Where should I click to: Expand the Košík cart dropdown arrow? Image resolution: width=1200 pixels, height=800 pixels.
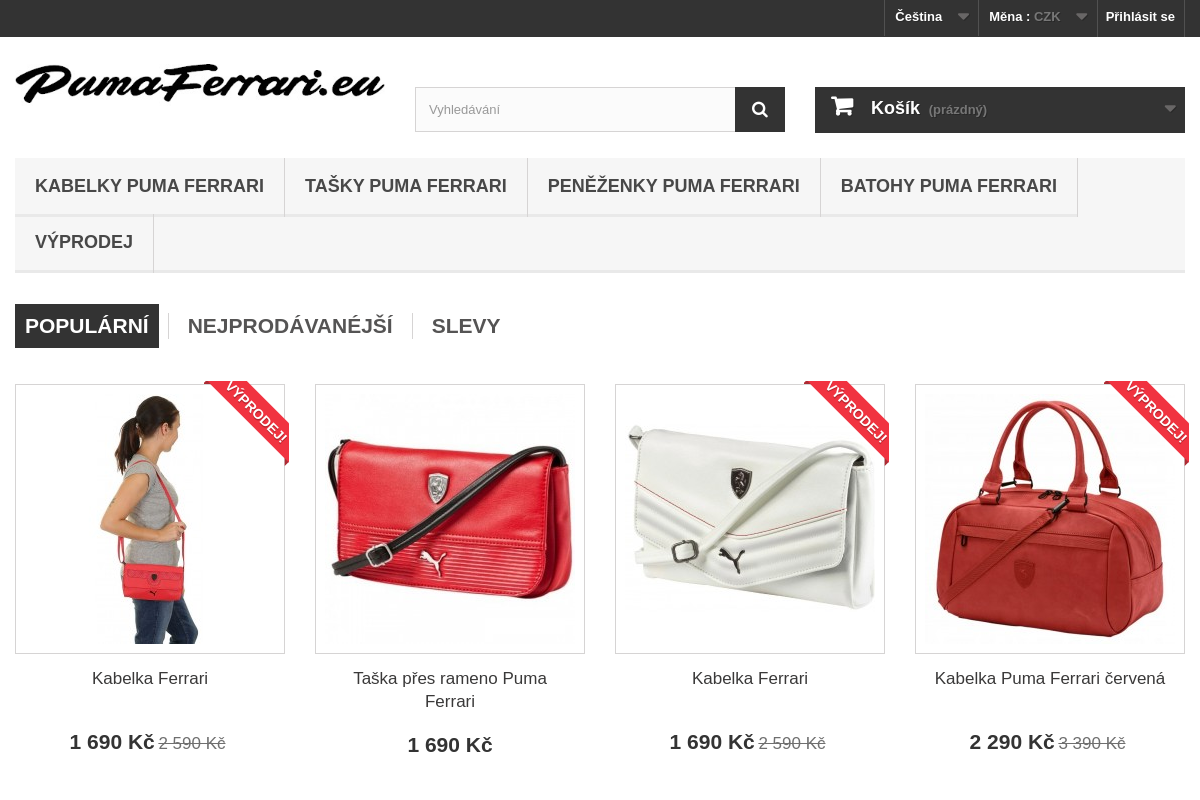point(1170,109)
